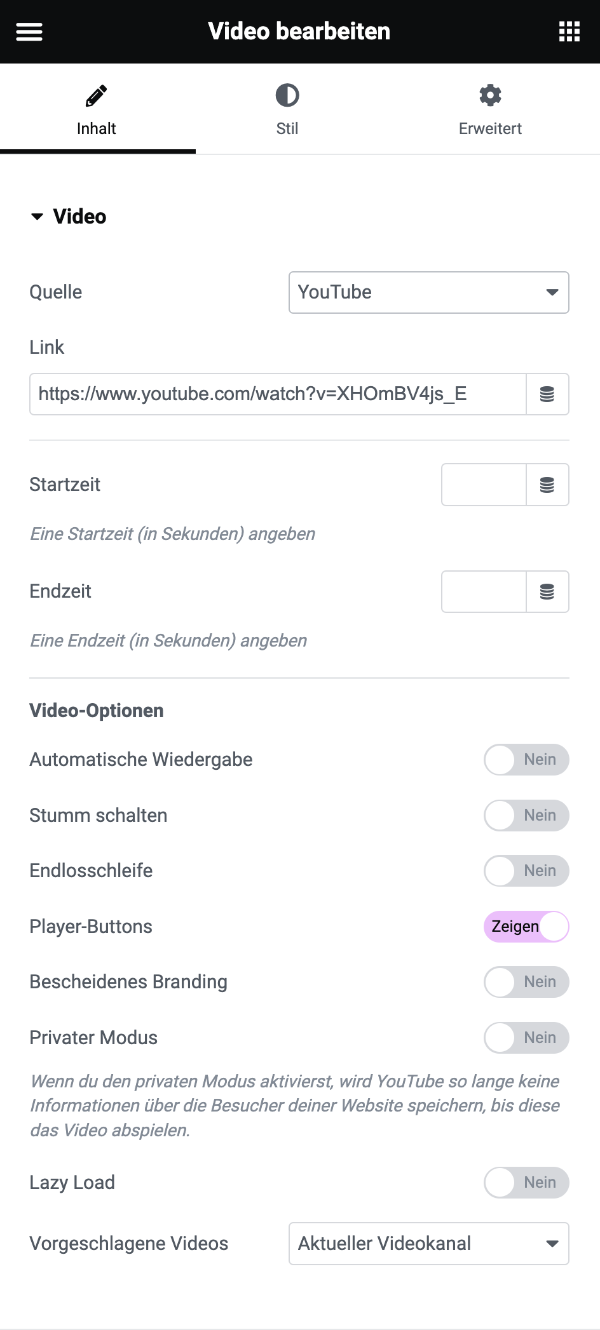Toggle Stumm schalten switch

[x=527, y=815]
